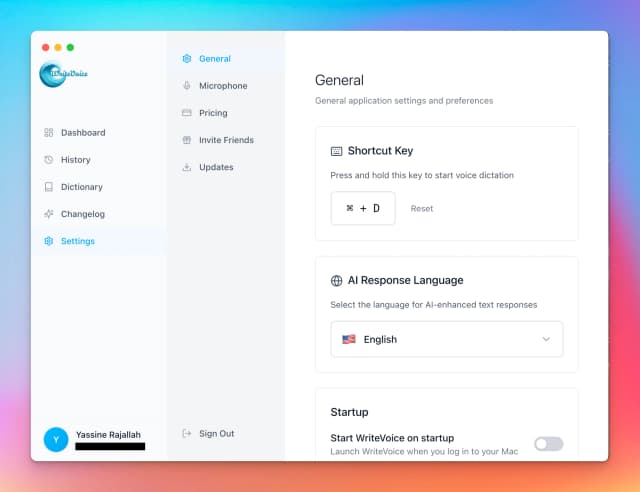
Task: Reset the shortcut key
Action: [x=422, y=209]
